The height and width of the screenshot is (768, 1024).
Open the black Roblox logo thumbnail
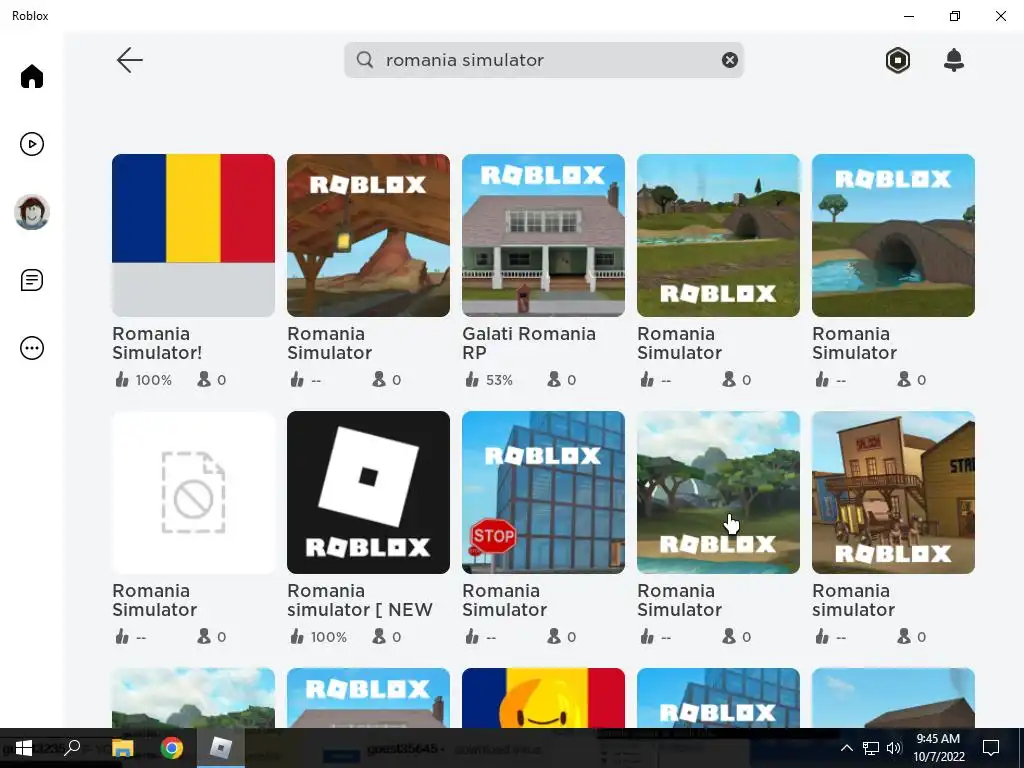[x=368, y=492]
